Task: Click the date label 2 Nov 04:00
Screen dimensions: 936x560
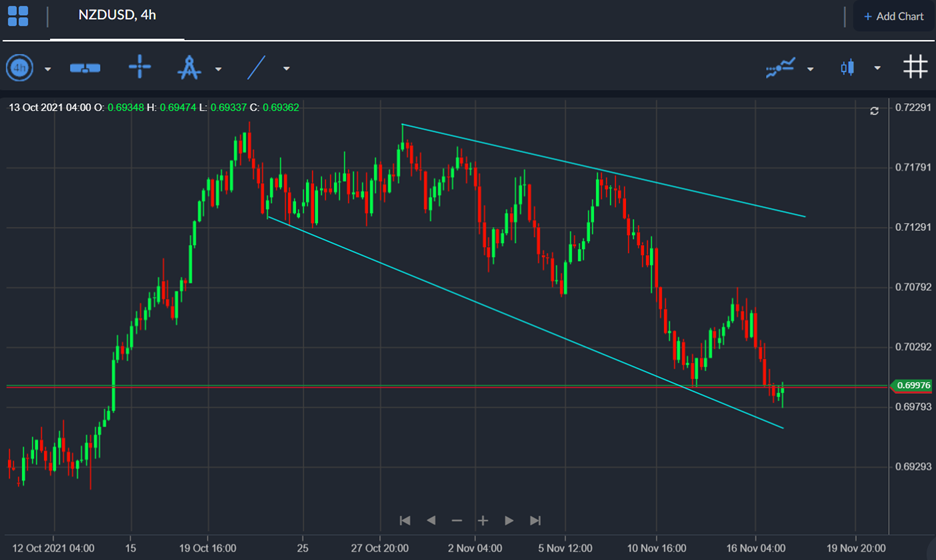Action: point(475,548)
